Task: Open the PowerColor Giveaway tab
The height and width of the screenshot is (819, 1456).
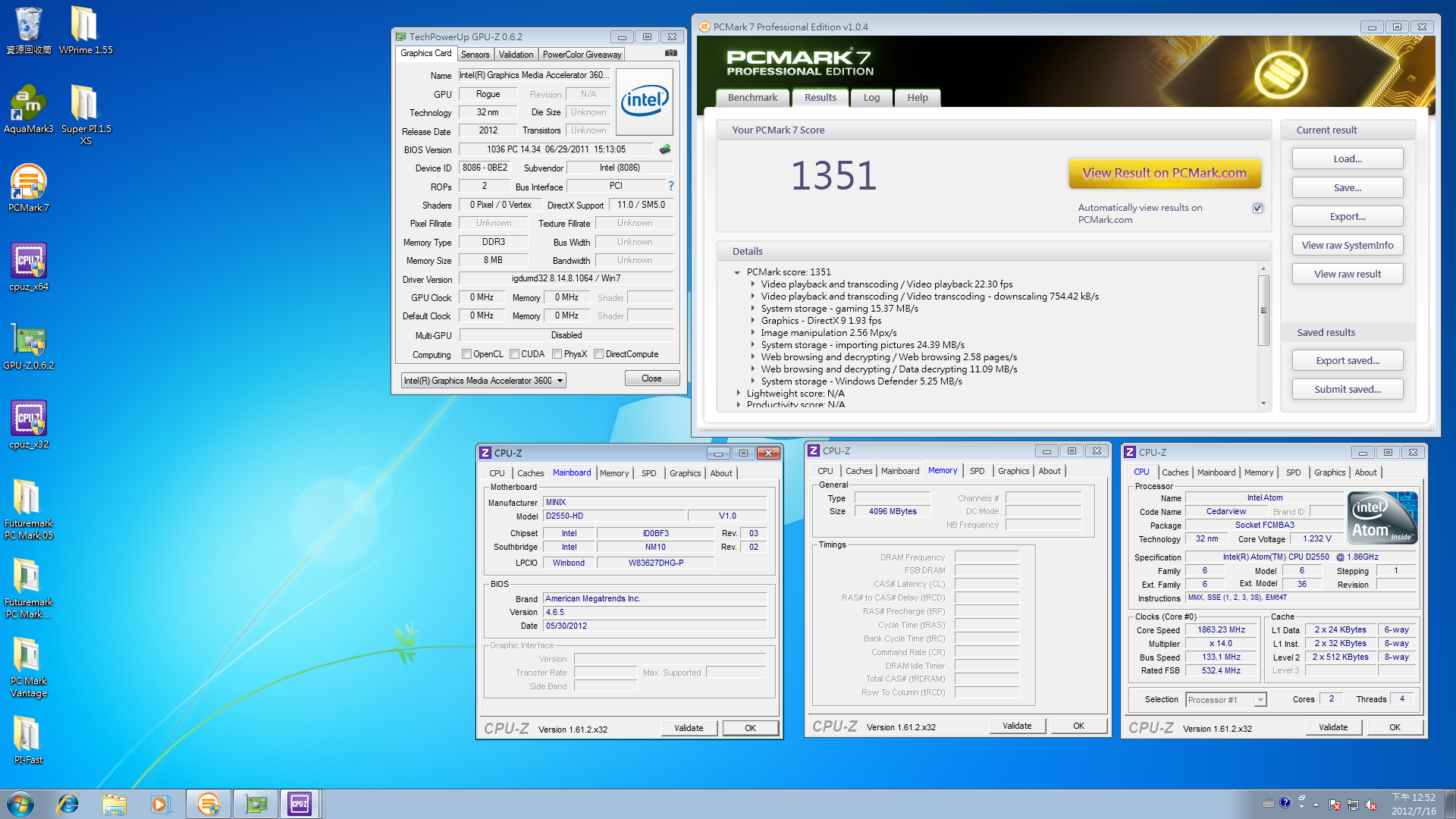Action: tap(582, 55)
